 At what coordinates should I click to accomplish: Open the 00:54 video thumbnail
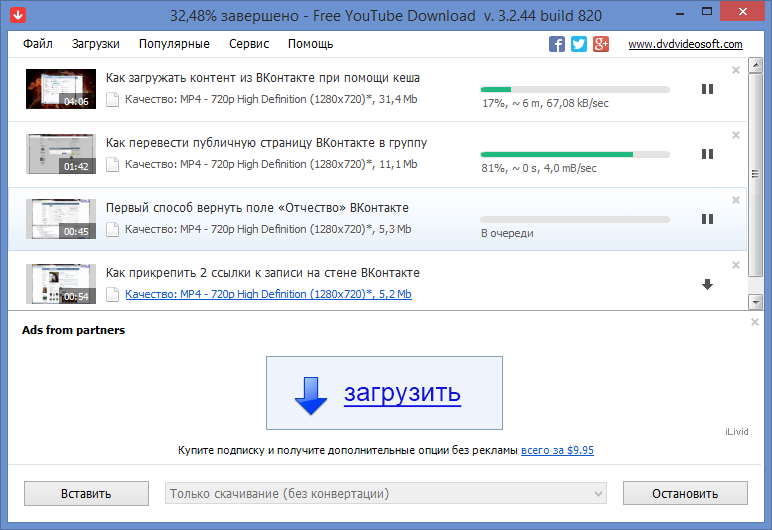point(61,284)
